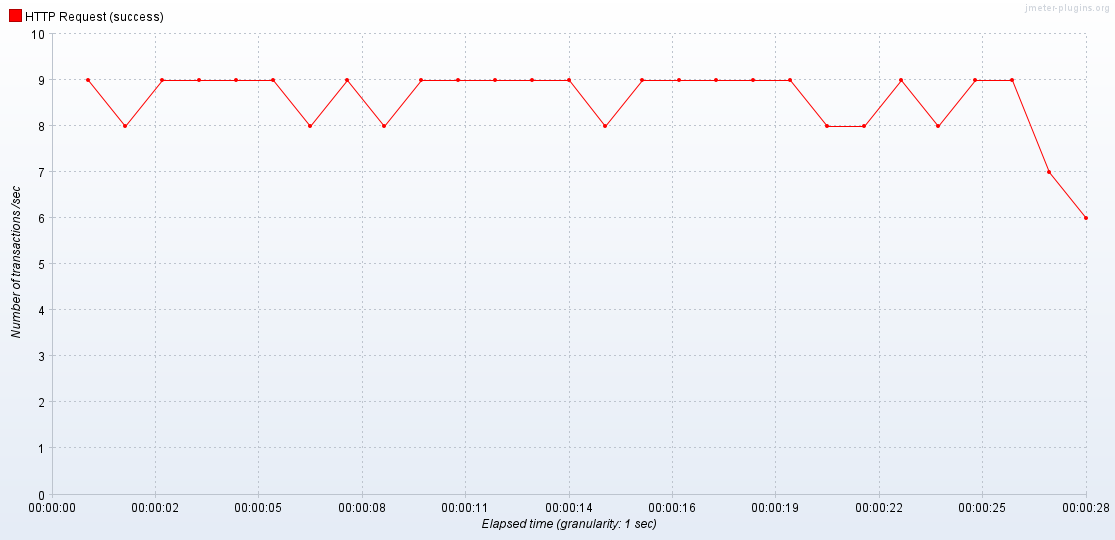Image resolution: width=1115 pixels, height=540 pixels.
Task: Select the first data point on the line
Action: coord(87,80)
